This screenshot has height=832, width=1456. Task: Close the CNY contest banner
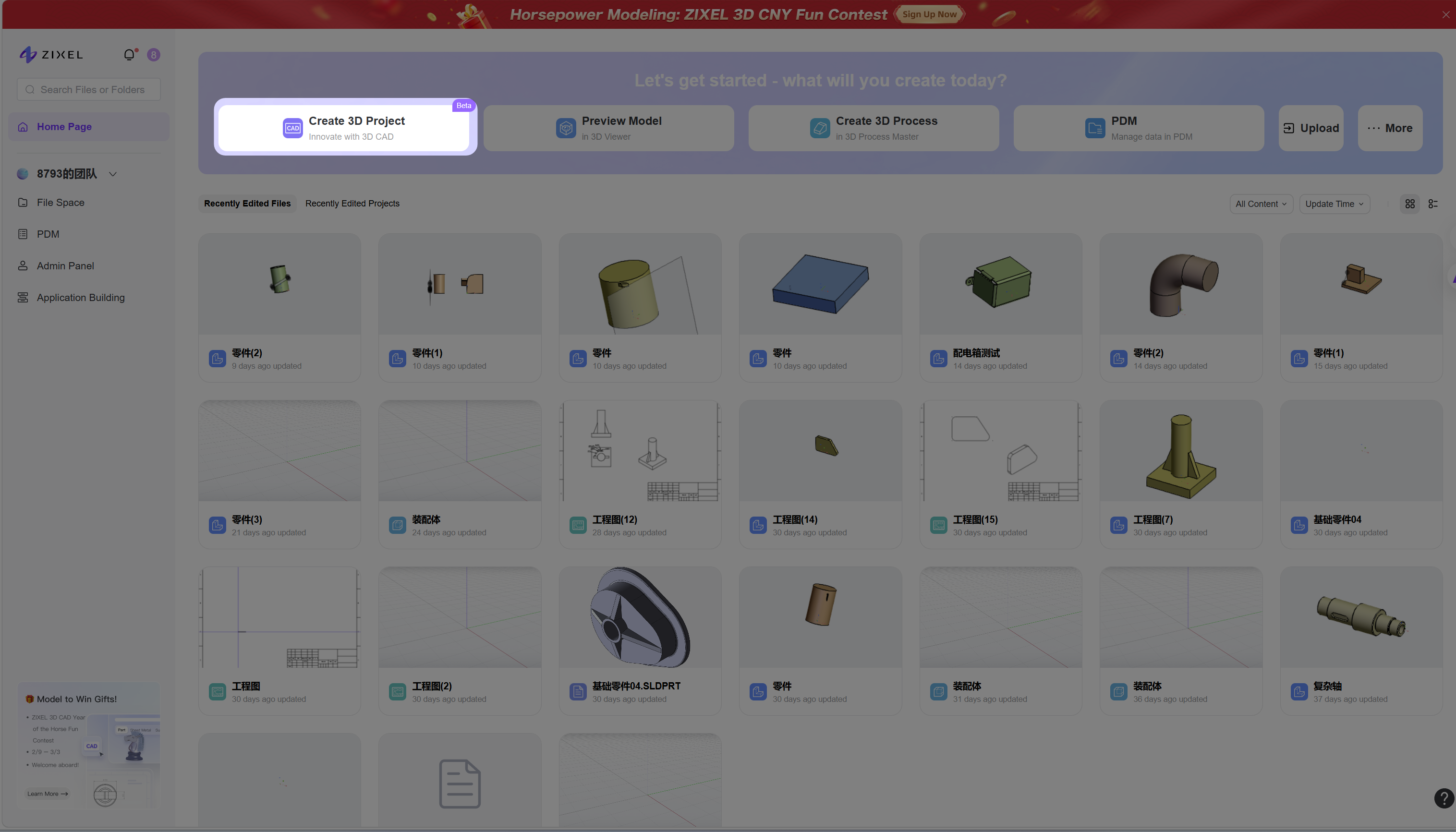(1446, 15)
